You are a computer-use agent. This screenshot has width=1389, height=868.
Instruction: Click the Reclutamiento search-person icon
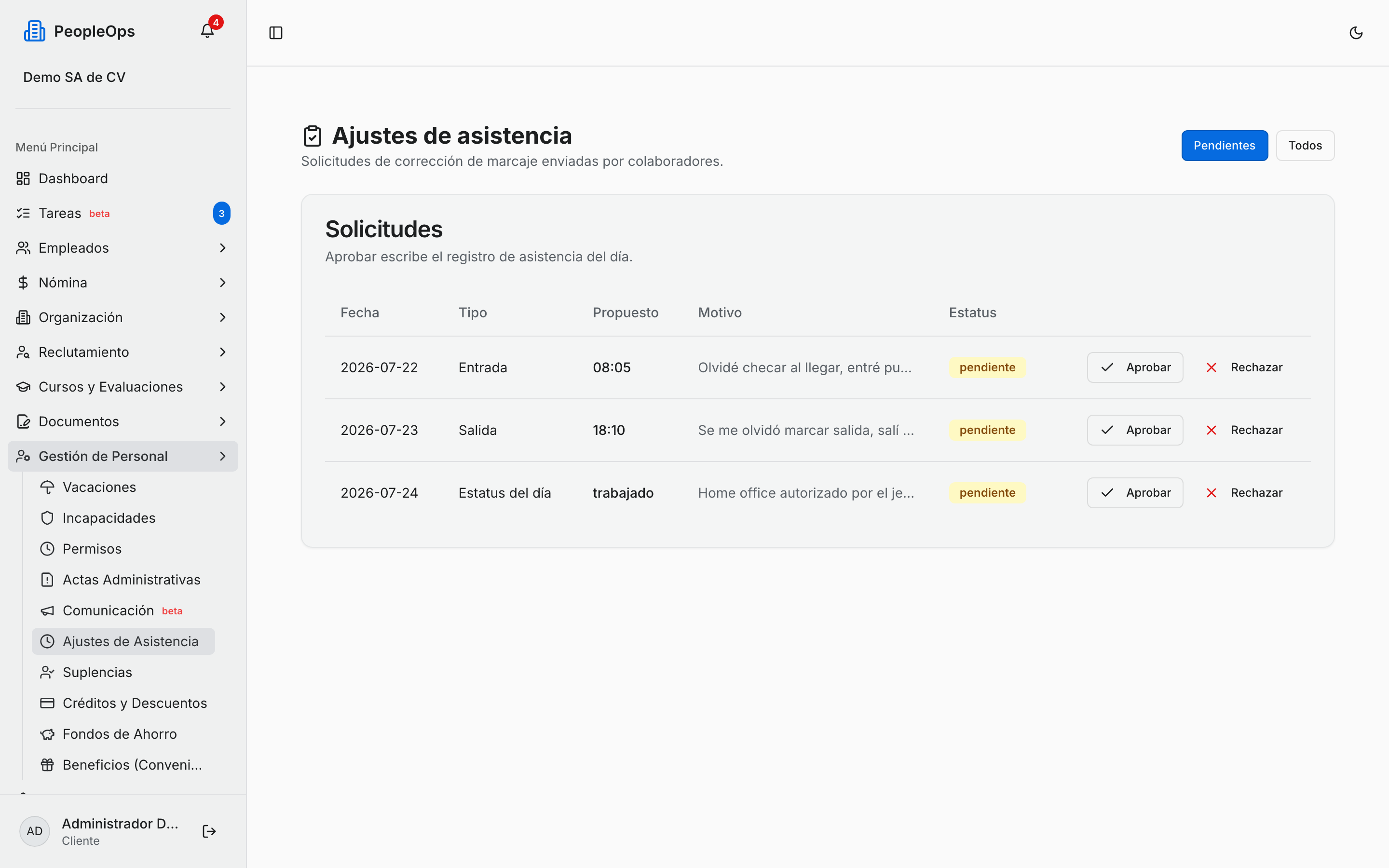coord(23,352)
